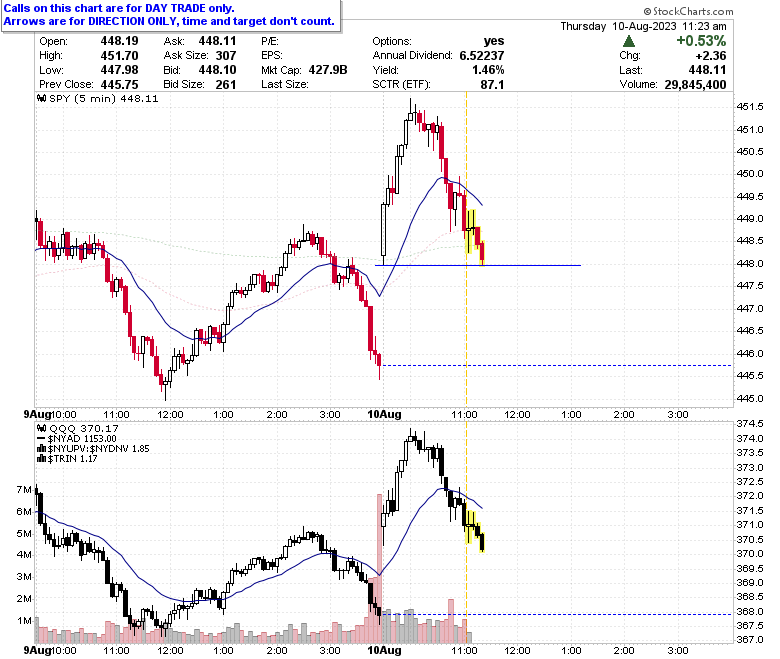Click the bar icon beside $TRIN legend
The width and height of the screenshot is (780, 659).
tap(42, 459)
